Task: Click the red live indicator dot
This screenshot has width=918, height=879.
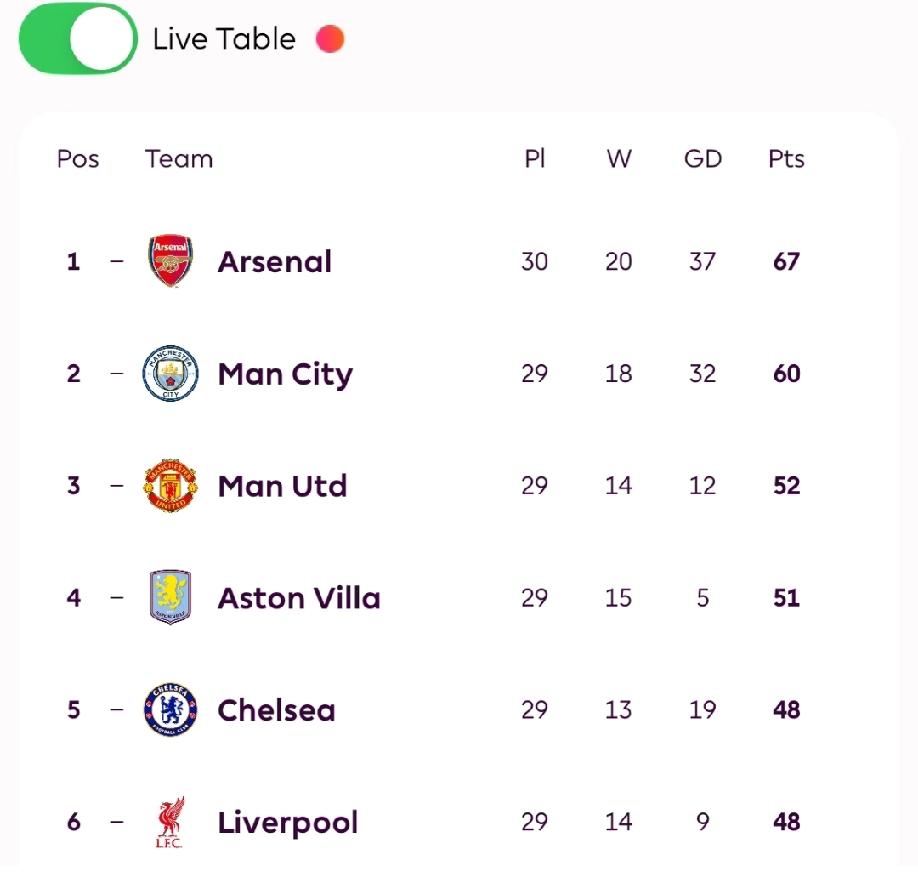Action: point(330,39)
